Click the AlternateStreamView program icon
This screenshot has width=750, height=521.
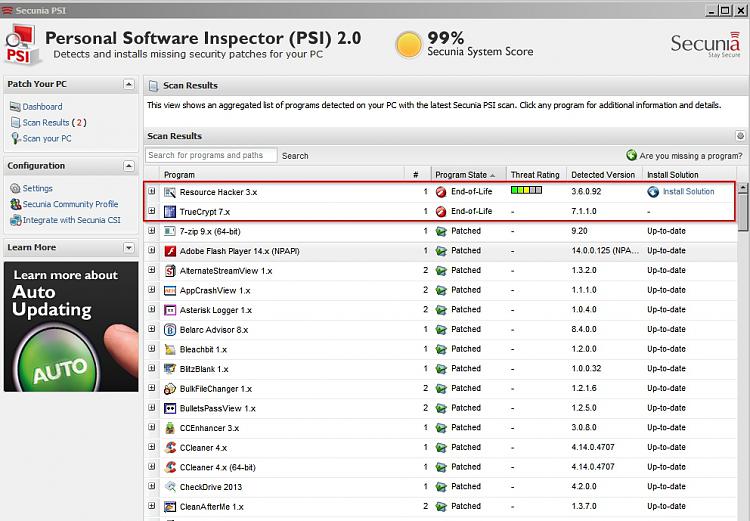[x=170, y=271]
